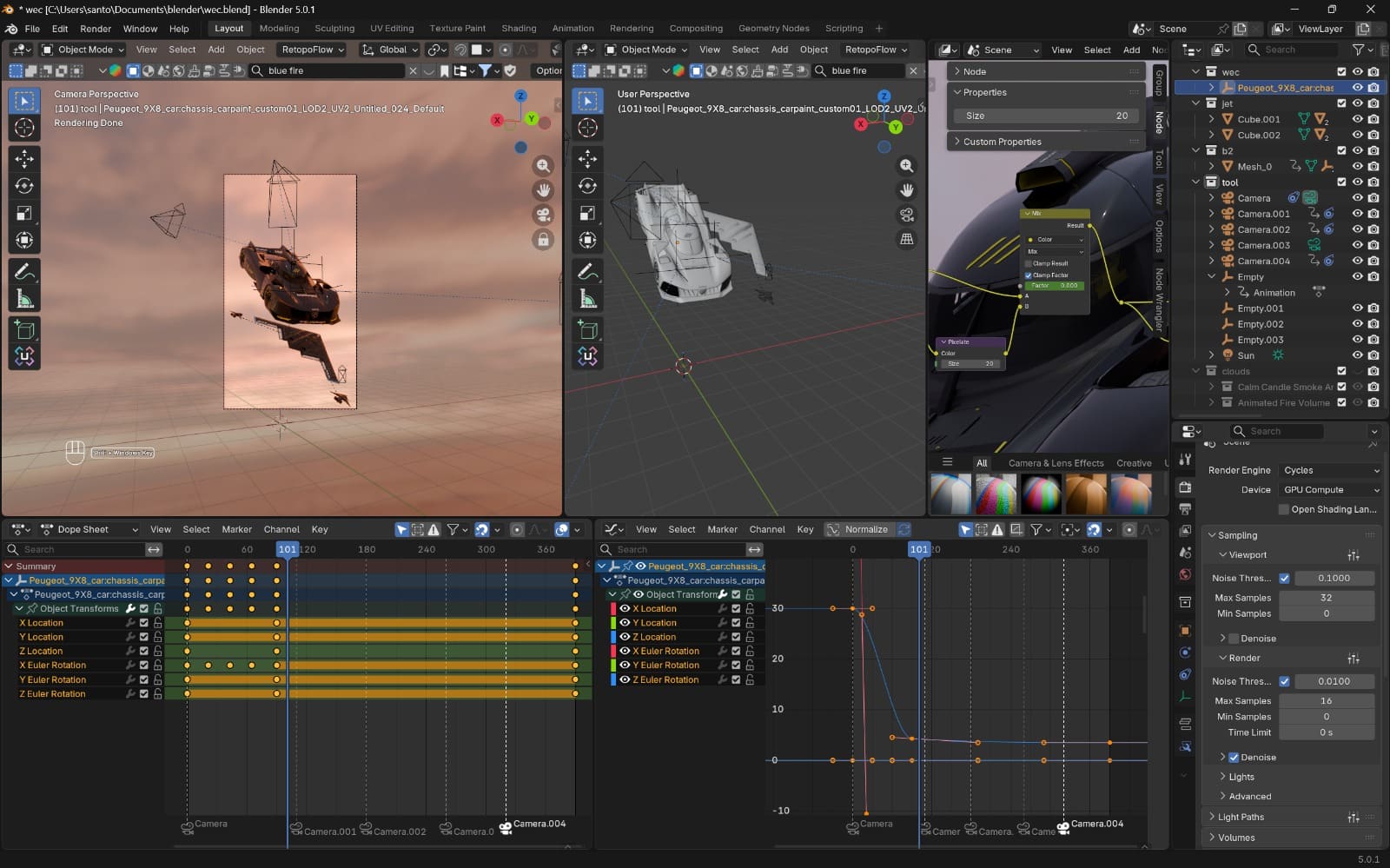This screenshot has height=868, width=1390.
Task: Select the Transform tool in User Perspective viewport
Action: click(x=587, y=240)
